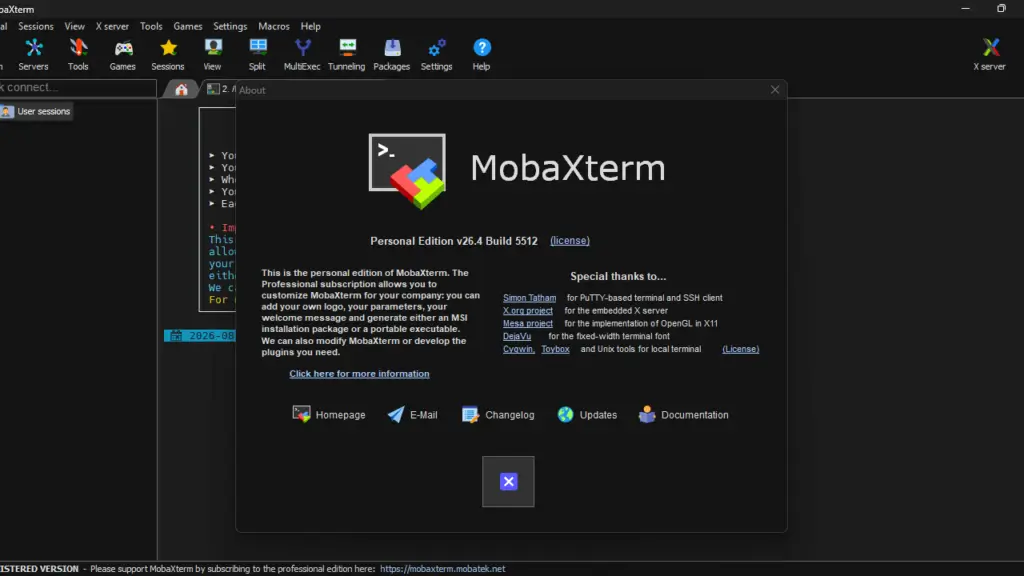The image size is (1024, 576).
Task: Open the Cygwin link
Action: pyautogui.click(x=519, y=349)
